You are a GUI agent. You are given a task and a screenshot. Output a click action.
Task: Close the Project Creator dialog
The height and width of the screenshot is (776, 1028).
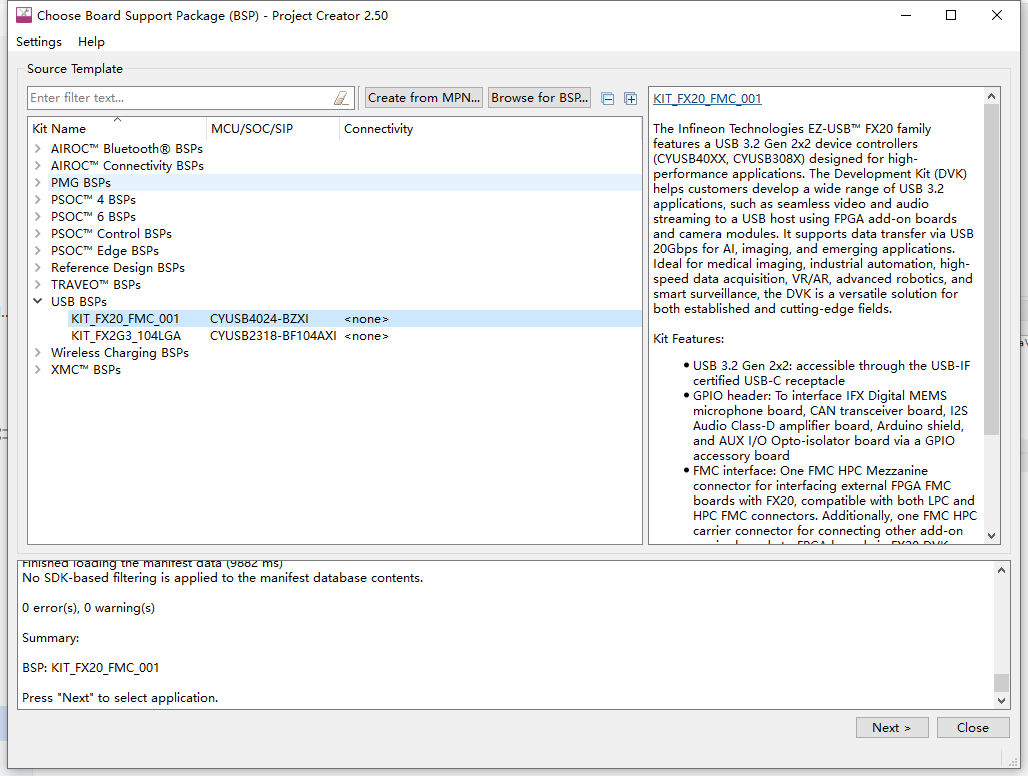coord(972,728)
